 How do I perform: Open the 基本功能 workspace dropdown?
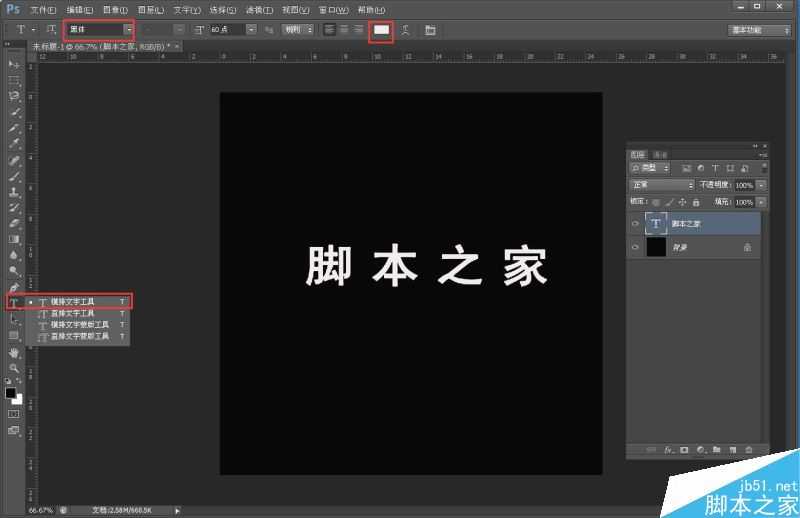(758, 30)
